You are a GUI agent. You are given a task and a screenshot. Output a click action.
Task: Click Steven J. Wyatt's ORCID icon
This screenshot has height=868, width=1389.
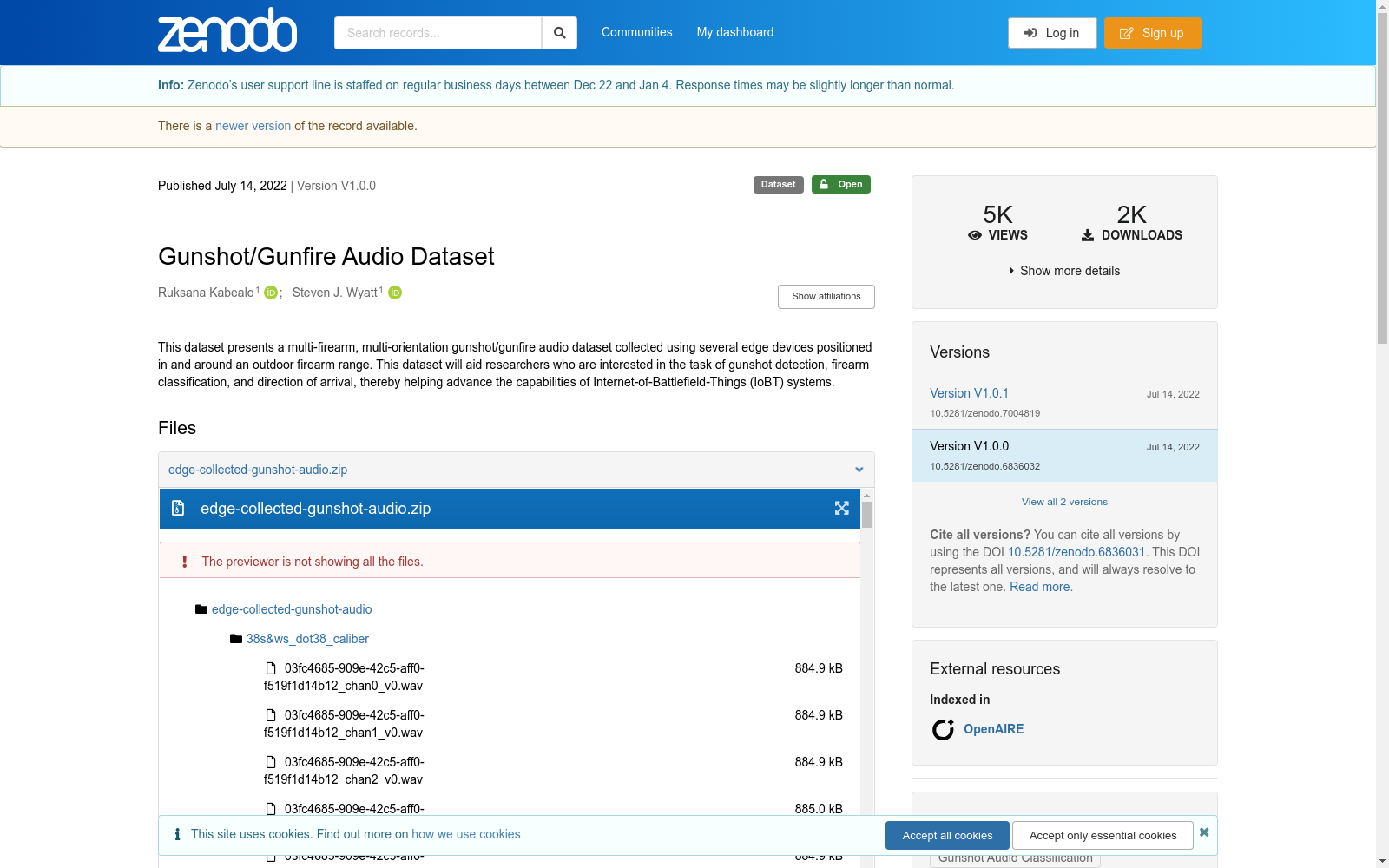(x=395, y=293)
